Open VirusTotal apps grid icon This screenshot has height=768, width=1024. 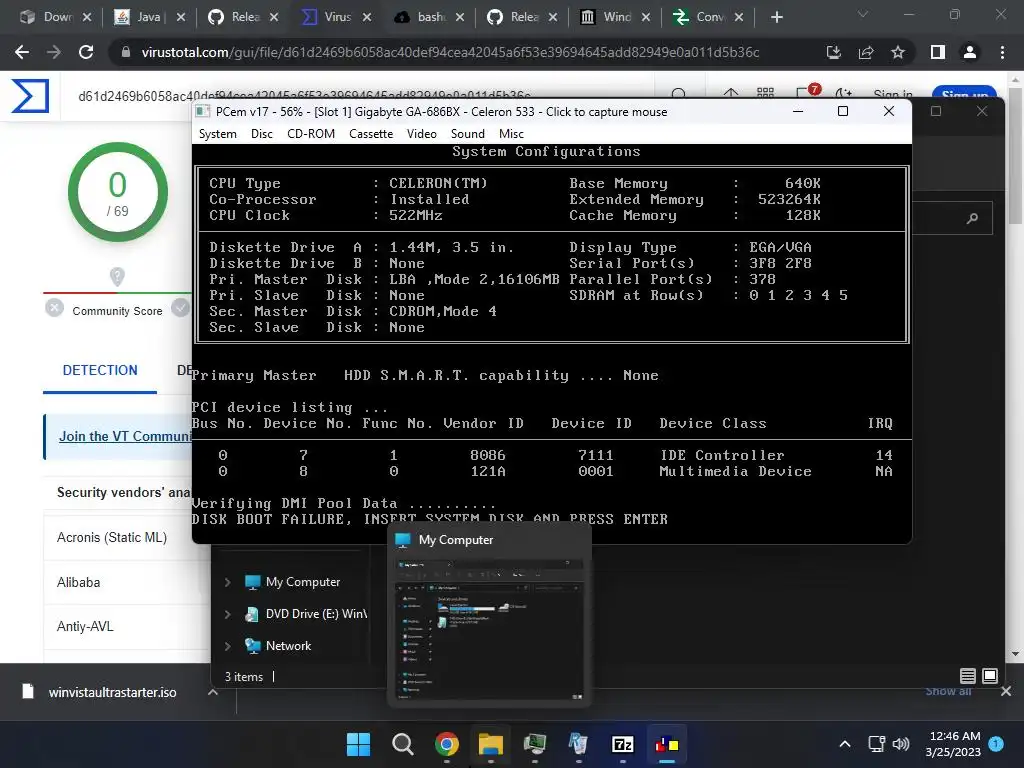click(x=765, y=95)
